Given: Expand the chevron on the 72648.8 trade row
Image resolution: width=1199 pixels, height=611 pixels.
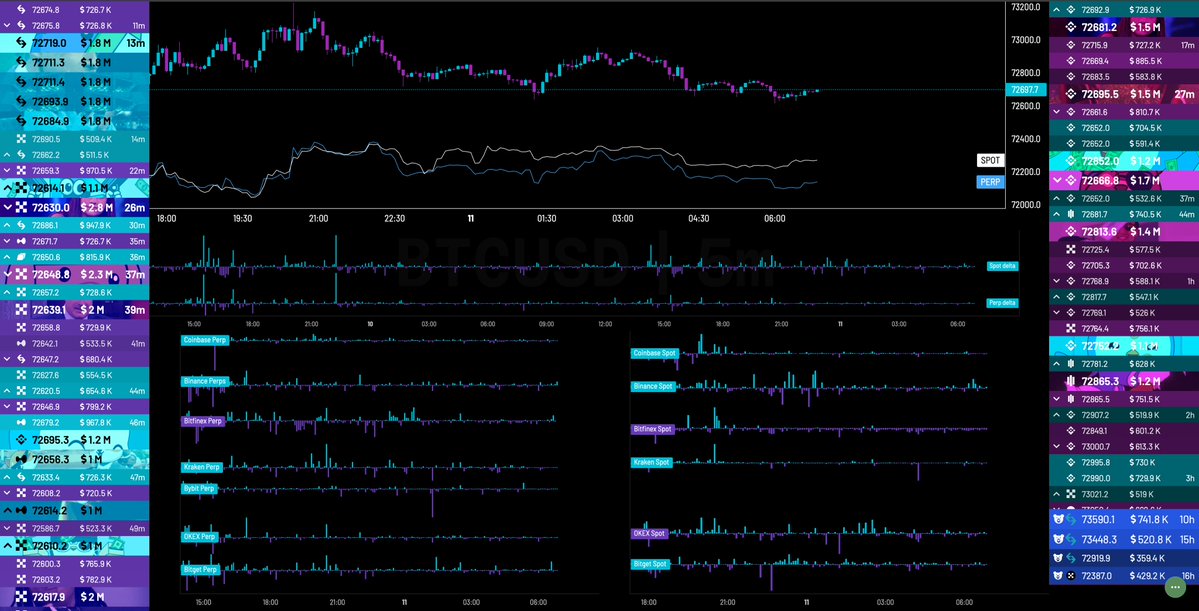Looking at the screenshot, I should 8,274.
